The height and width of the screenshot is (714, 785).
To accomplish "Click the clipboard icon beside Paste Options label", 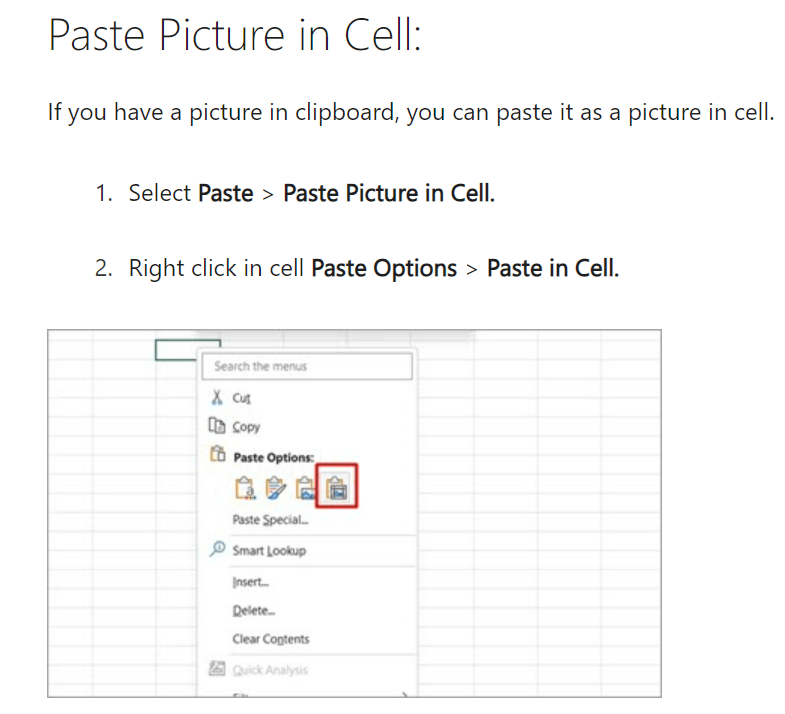I will (216, 456).
